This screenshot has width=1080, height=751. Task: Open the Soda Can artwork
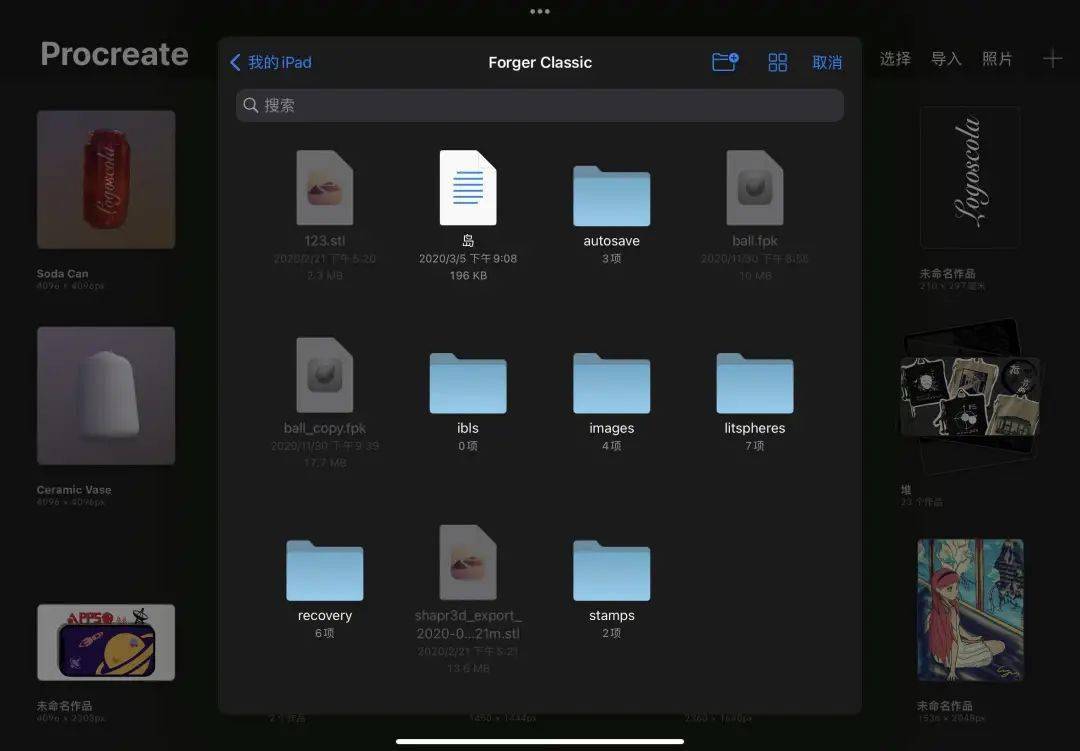(106, 180)
